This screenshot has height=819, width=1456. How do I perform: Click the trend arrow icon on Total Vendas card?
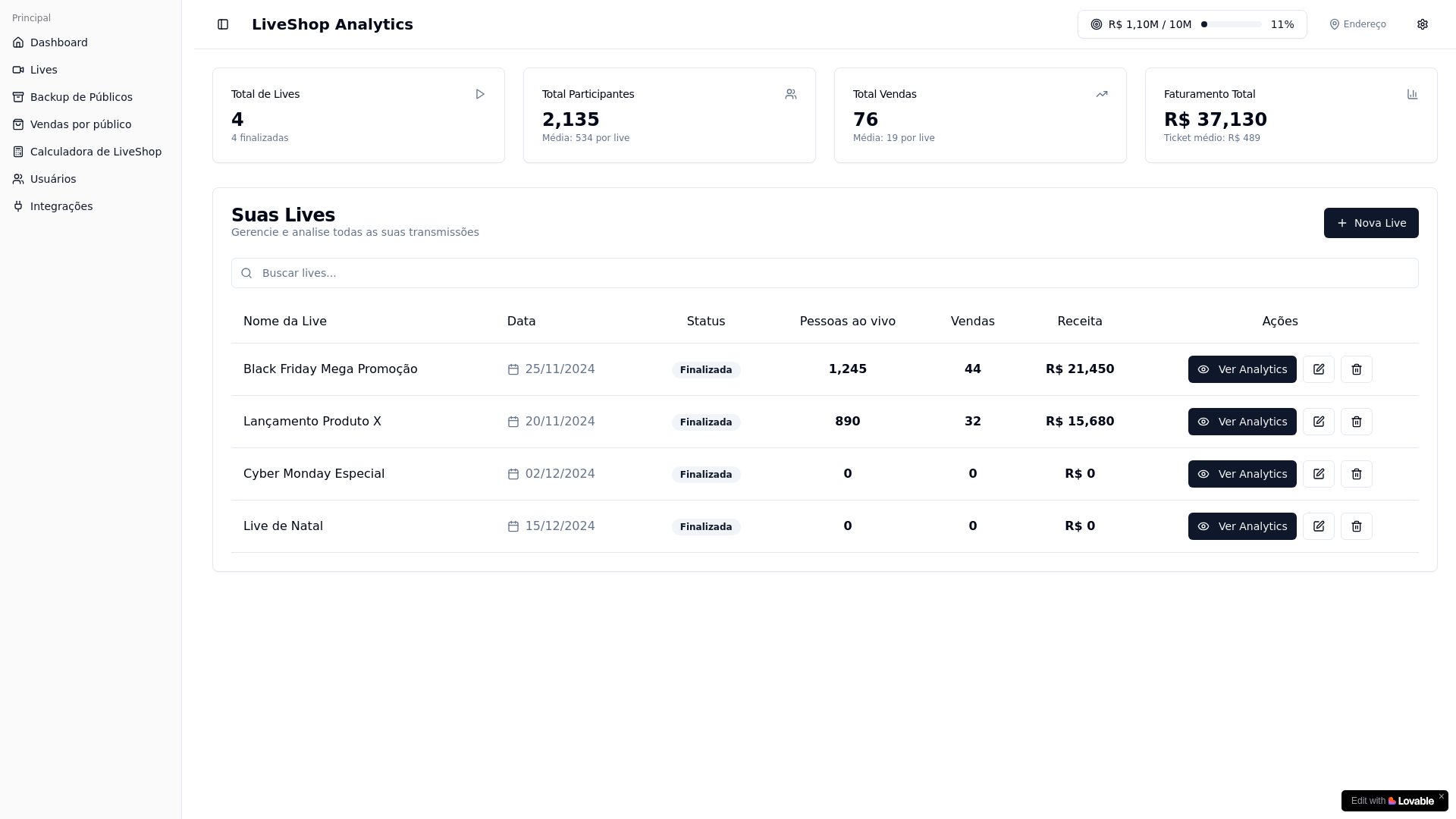coord(1102,94)
